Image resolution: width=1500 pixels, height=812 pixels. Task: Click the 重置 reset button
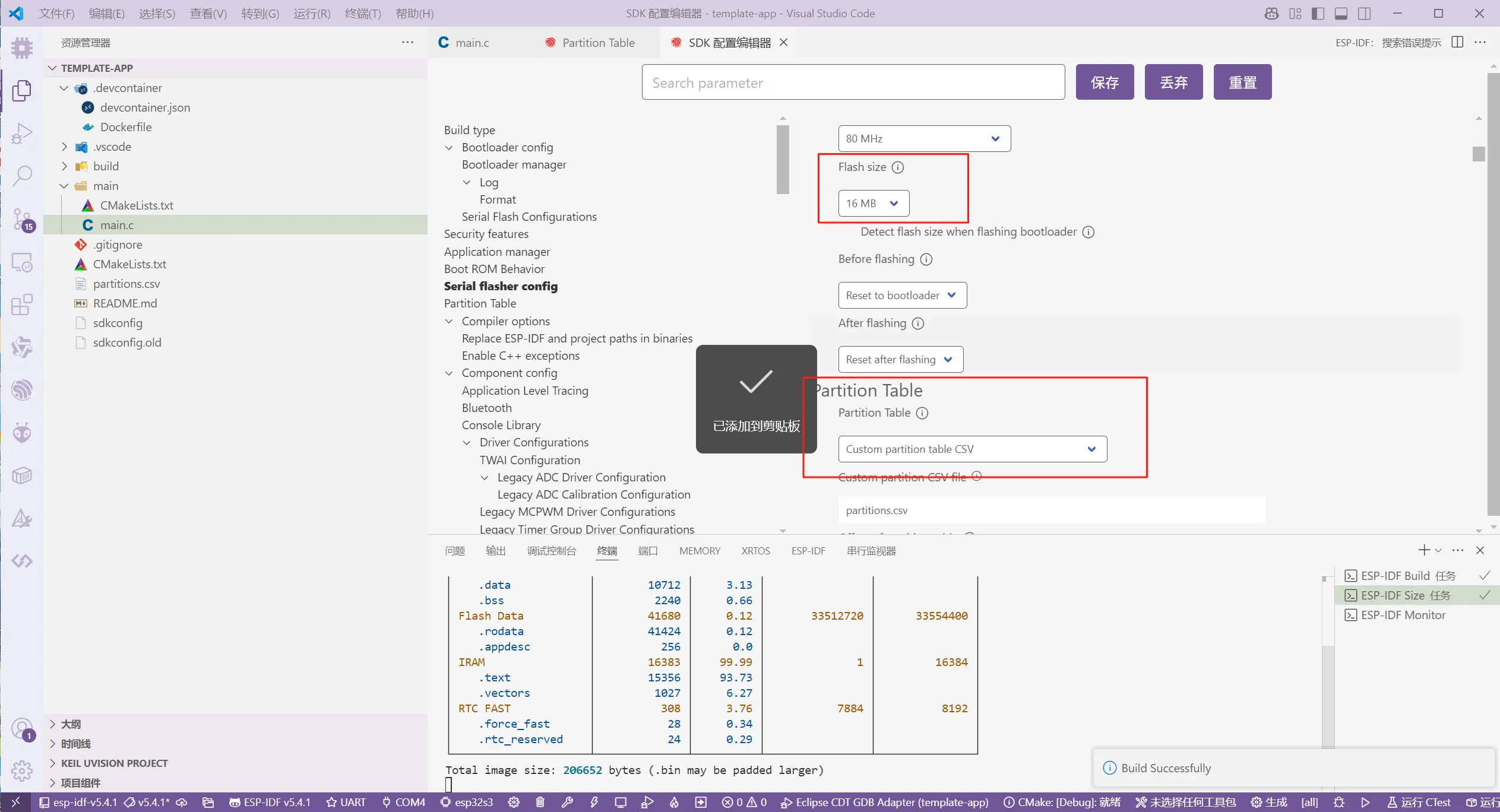1242,83
